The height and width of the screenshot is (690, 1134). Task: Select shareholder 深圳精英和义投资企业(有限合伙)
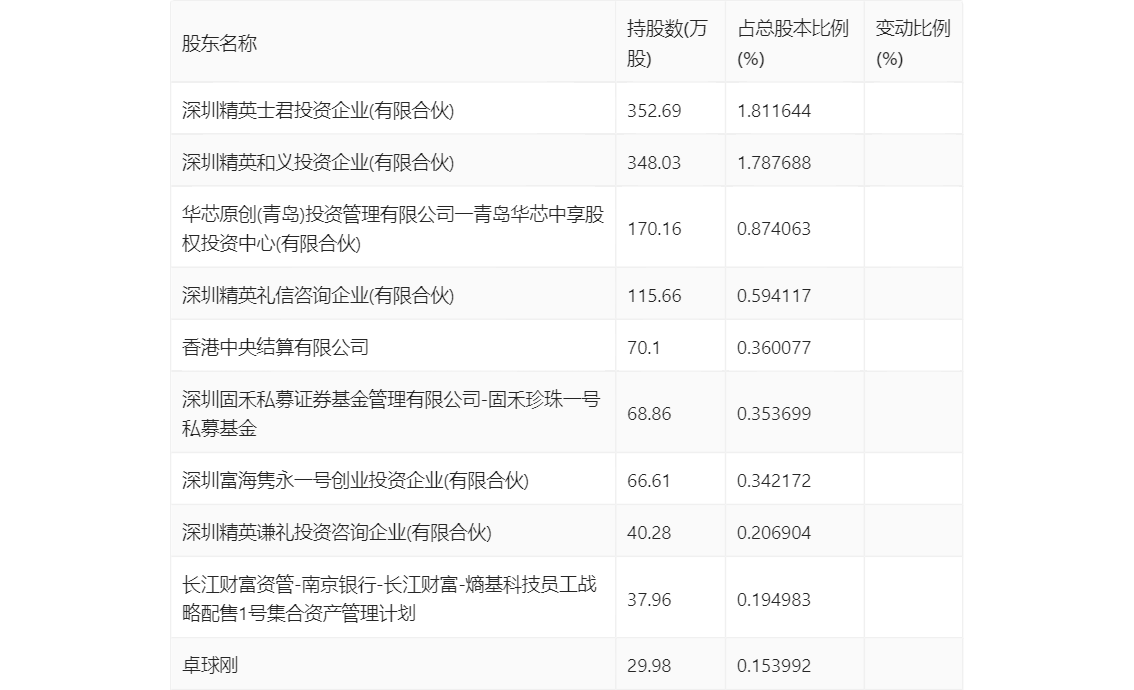pos(318,162)
